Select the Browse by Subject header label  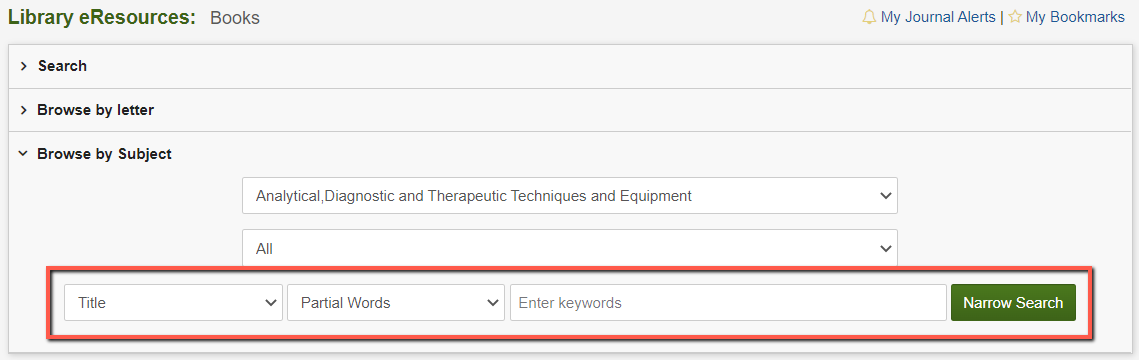point(105,154)
